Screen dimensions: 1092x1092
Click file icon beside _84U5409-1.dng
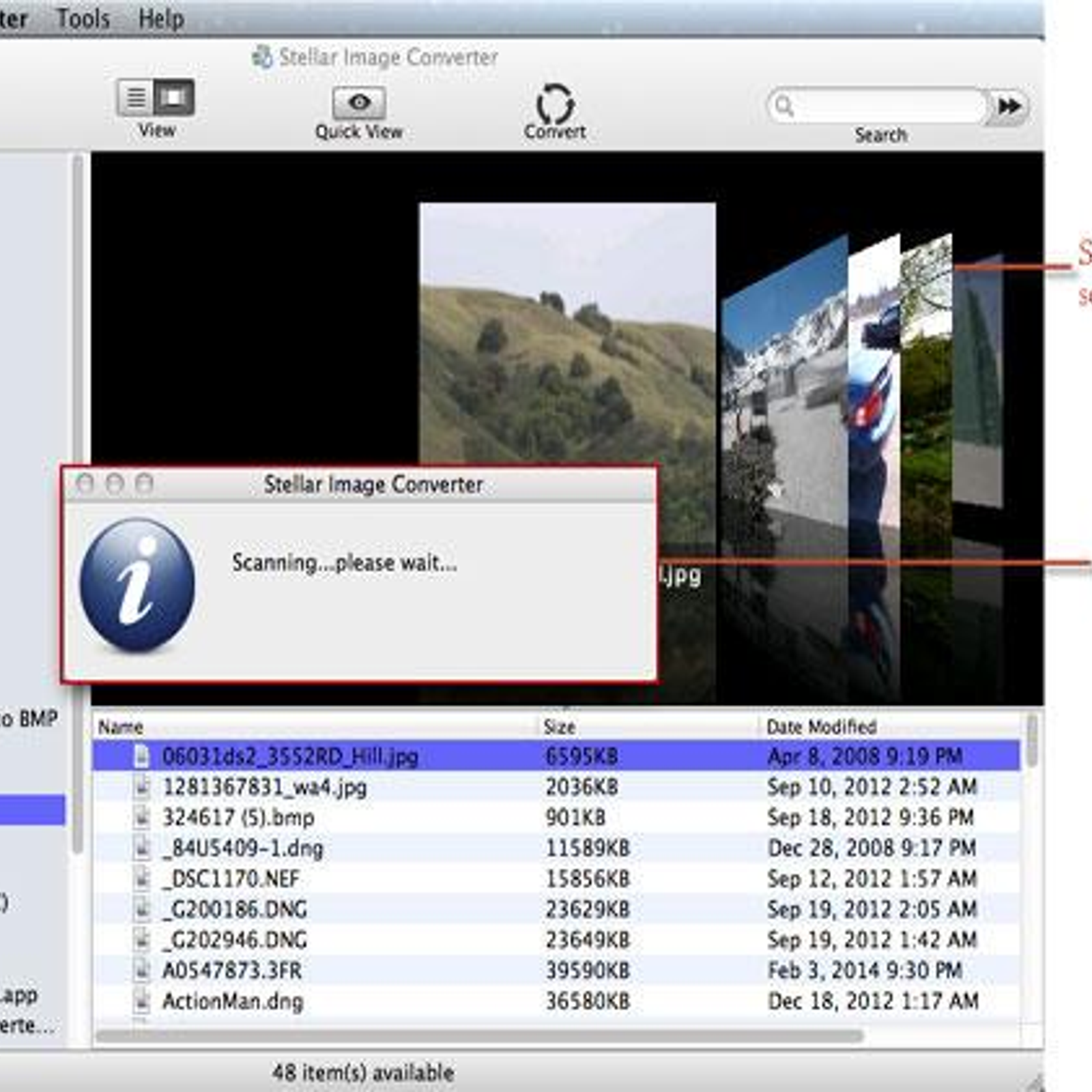[x=141, y=848]
